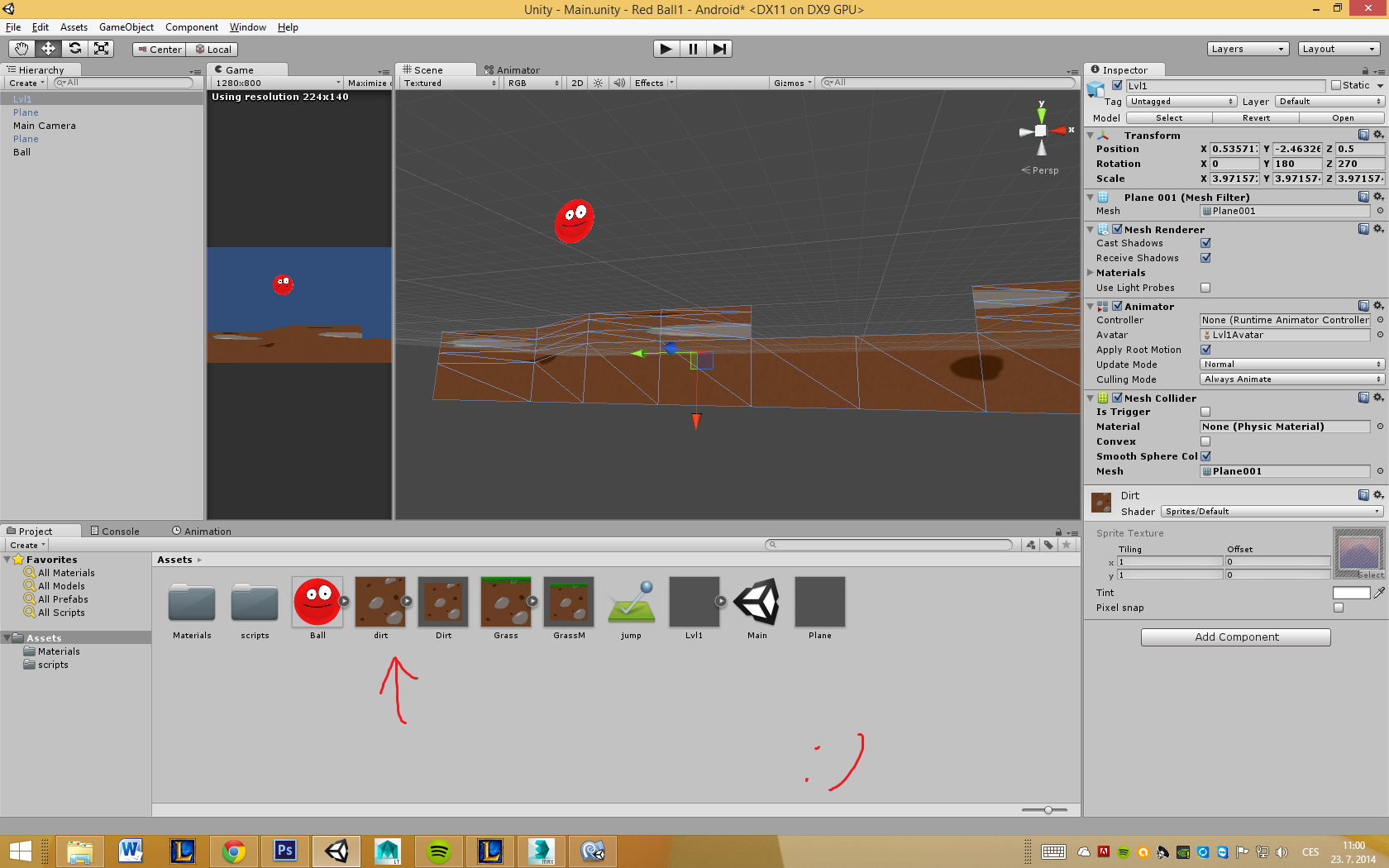This screenshot has width=1389, height=868.
Task: Toggle Smooth Sphere Collisions checkbox
Action: pyautogui.click(x=1205, y=456)
